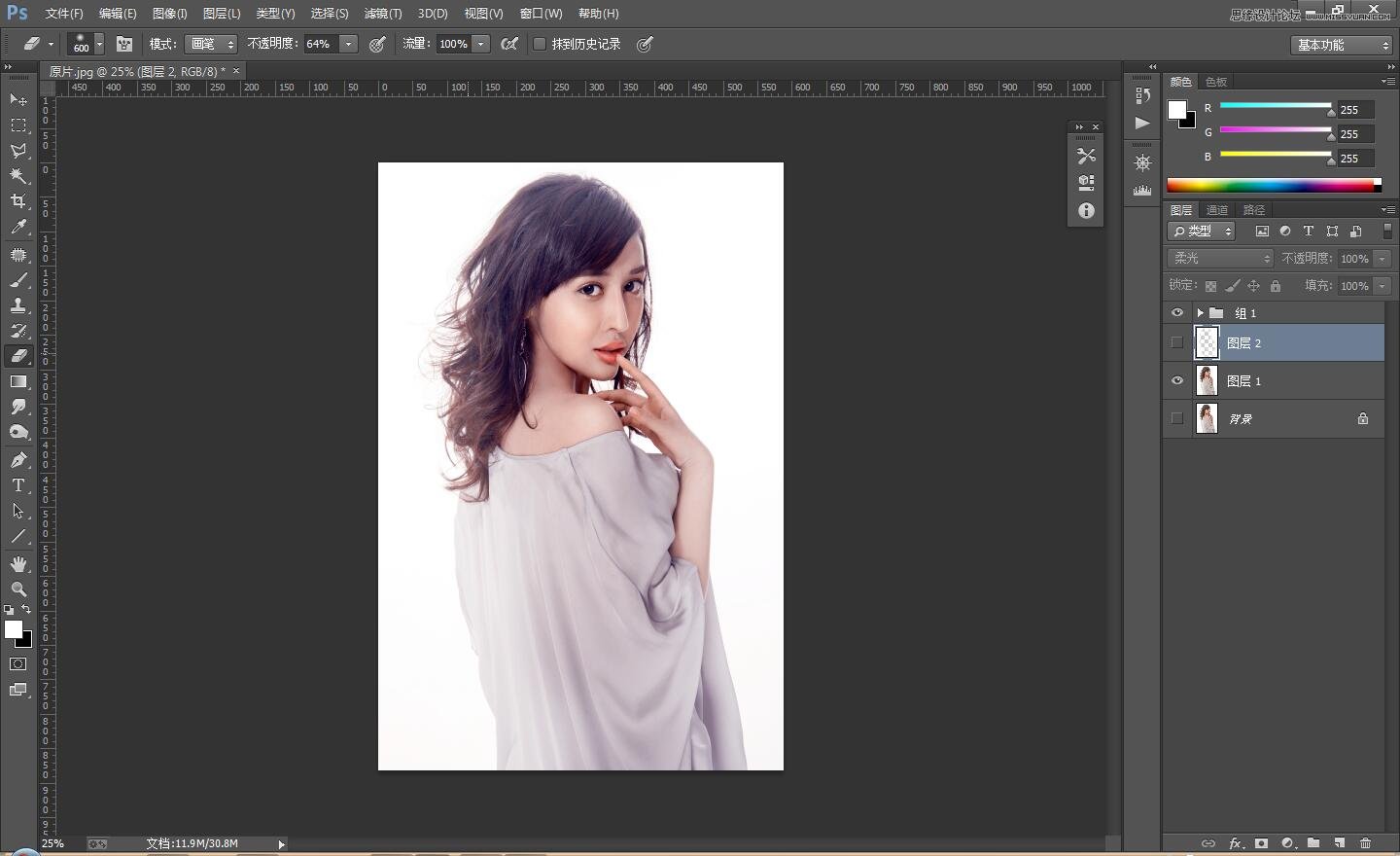Switch to the 通道 tab
The width and height of the screenshot is (1400, 856).
pyautogui.click(x=1217, y=210)
